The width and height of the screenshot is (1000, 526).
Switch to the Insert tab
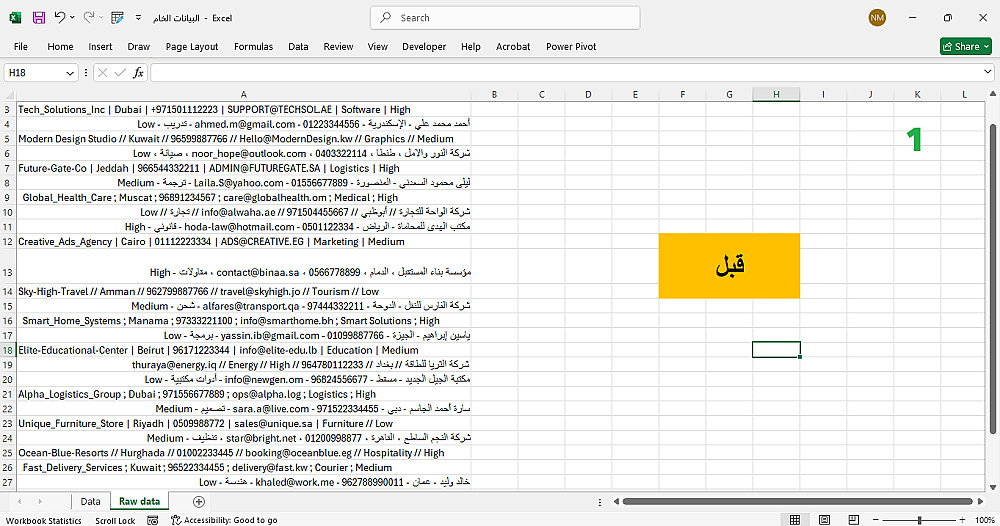tap(100, 47)
